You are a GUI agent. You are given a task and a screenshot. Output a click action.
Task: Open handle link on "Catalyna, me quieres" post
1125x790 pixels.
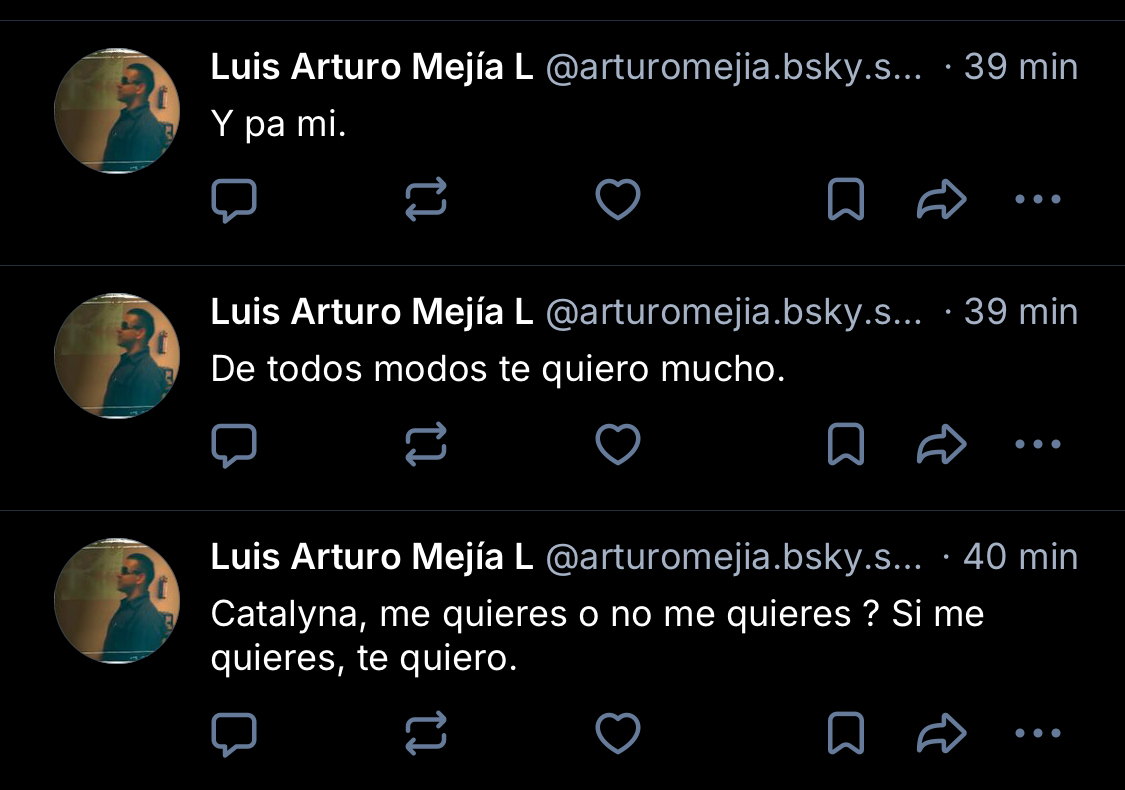[733, 557]
